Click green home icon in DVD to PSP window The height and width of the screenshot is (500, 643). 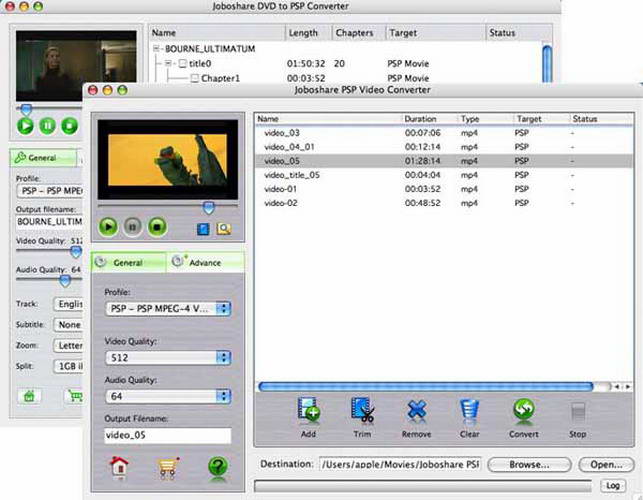pos(29,396)
